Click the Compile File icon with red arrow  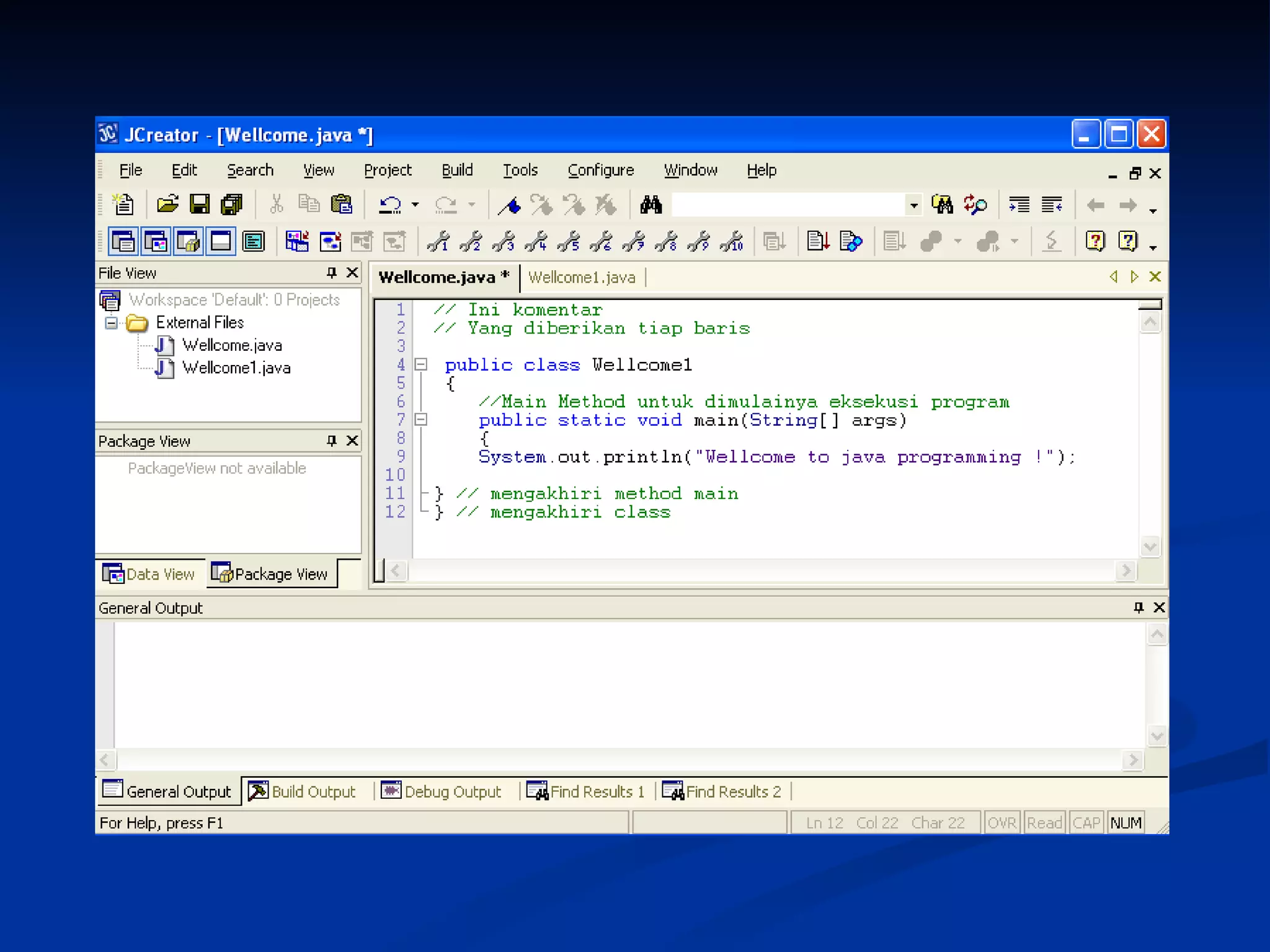click(818, 241)
